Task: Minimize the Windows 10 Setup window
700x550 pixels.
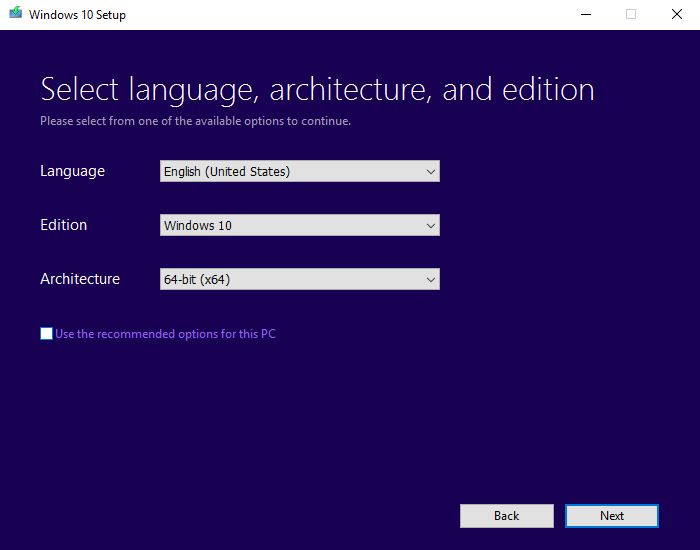Action: (585, 15)
